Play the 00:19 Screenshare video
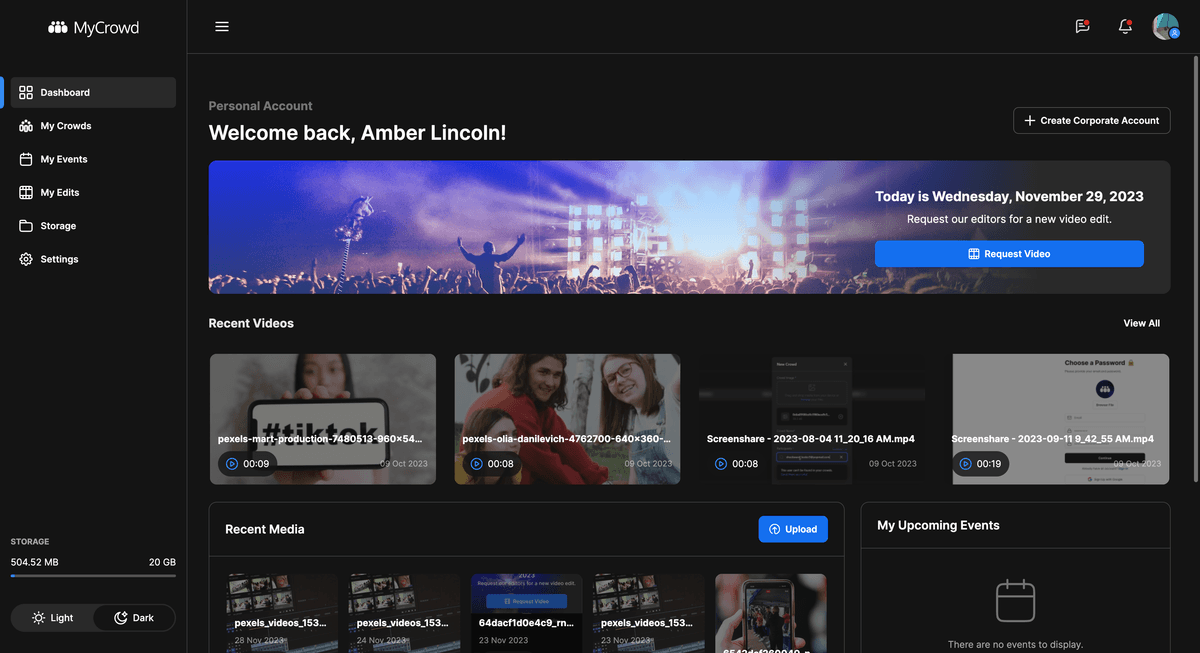The image size is (1200, 653). pyautogui.click(x=965, y=464)
